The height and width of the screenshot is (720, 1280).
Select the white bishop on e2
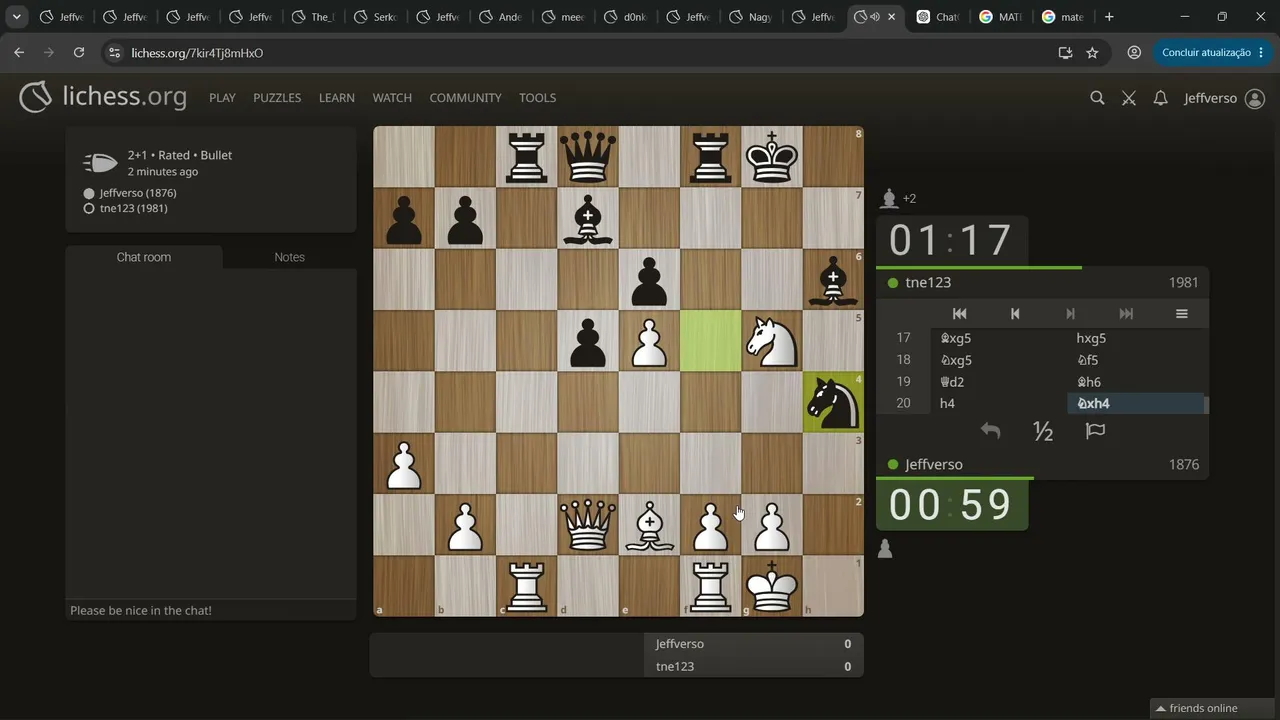point(649,525)
